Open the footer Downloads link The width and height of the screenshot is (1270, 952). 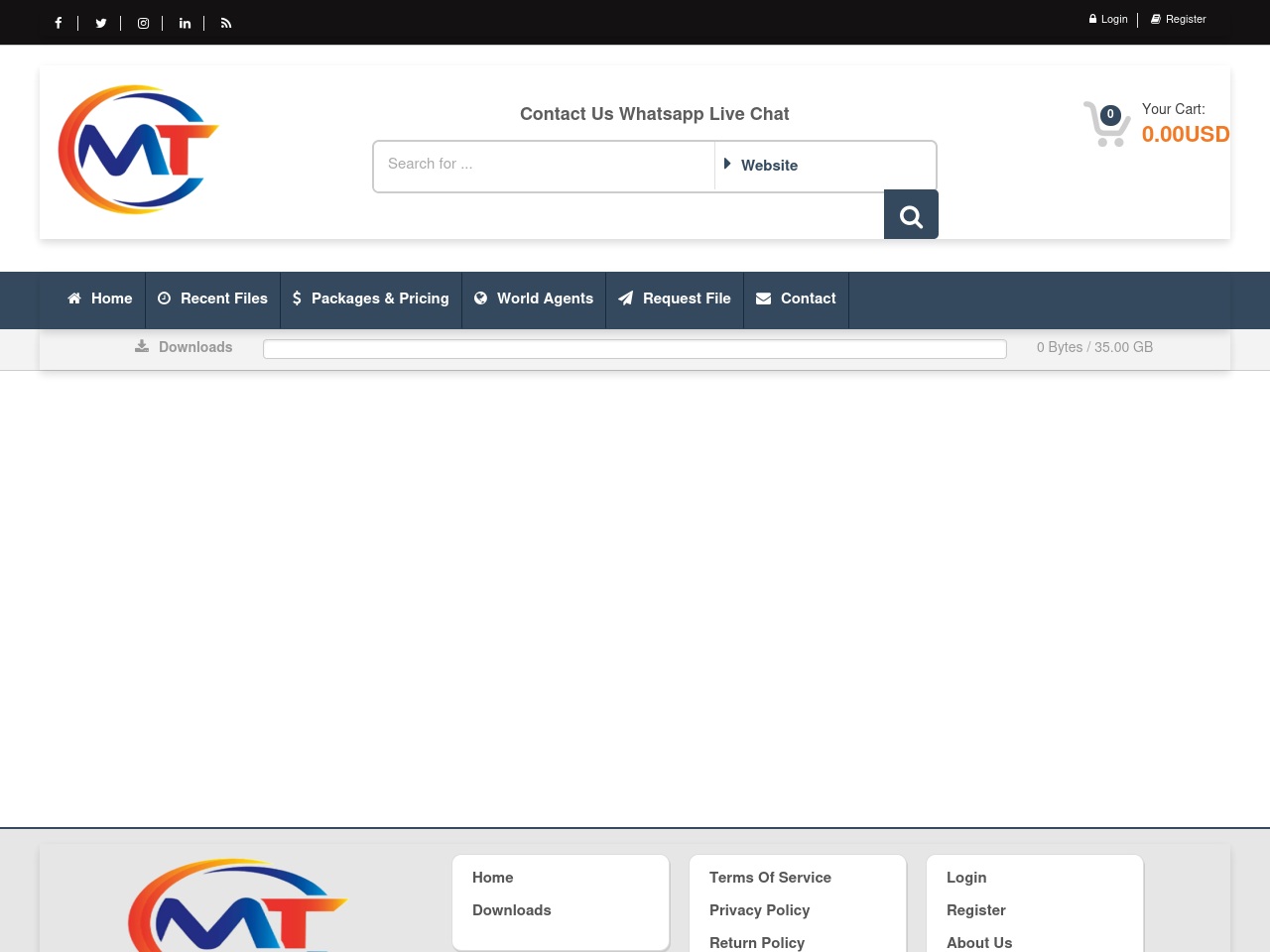click(512, 910)
